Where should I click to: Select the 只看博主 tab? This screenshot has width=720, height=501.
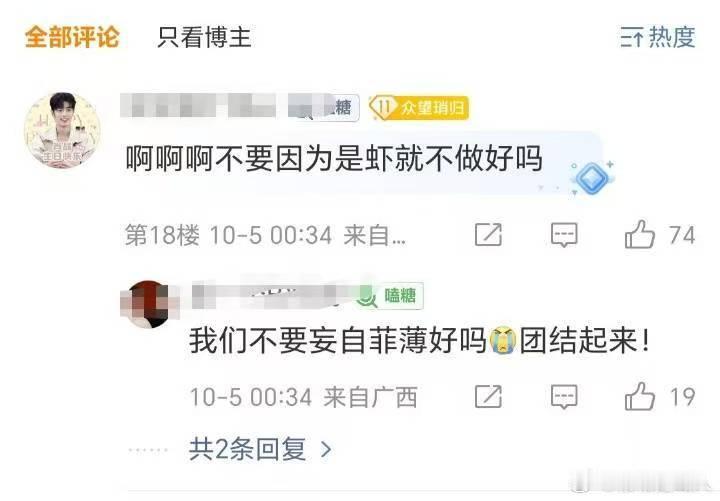pos(204,37)
